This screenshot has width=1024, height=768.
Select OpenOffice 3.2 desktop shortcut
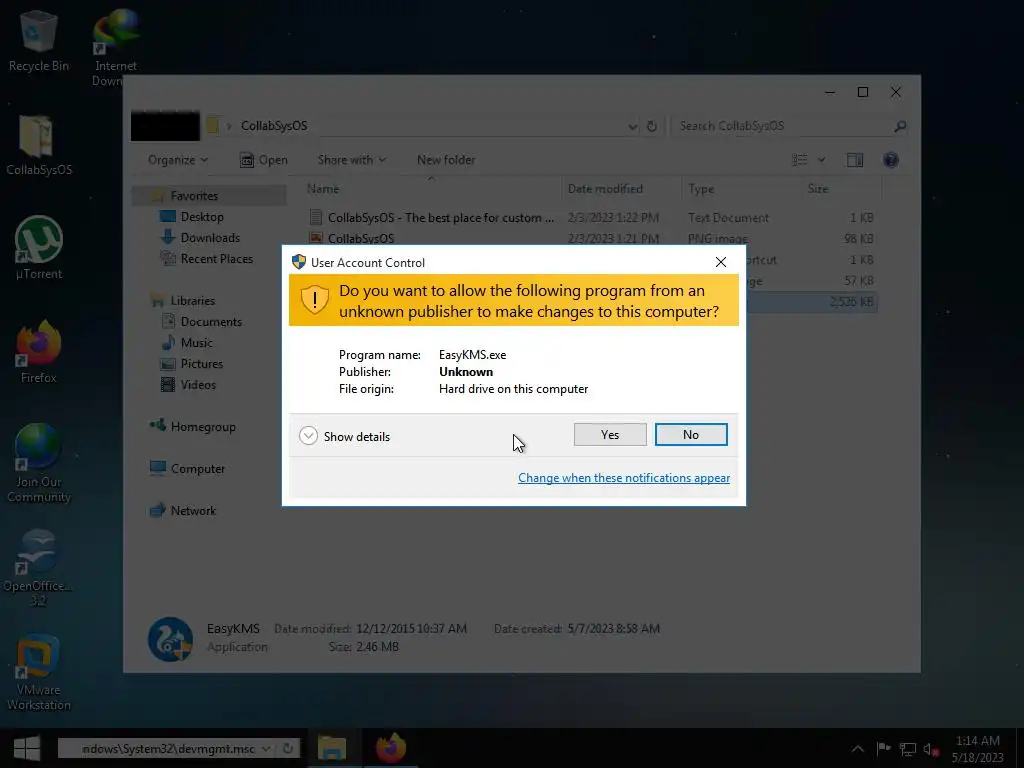39,568
